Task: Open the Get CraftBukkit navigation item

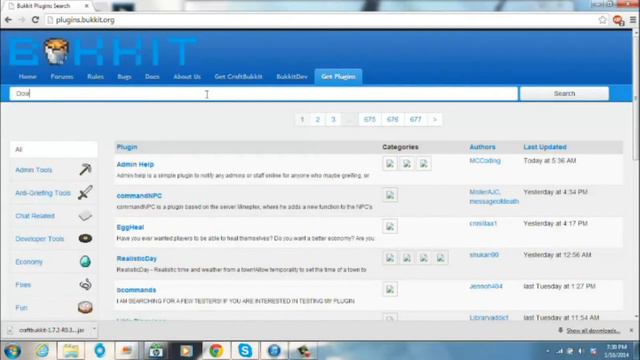Action: pyautogui.click(x=238, y=76)
